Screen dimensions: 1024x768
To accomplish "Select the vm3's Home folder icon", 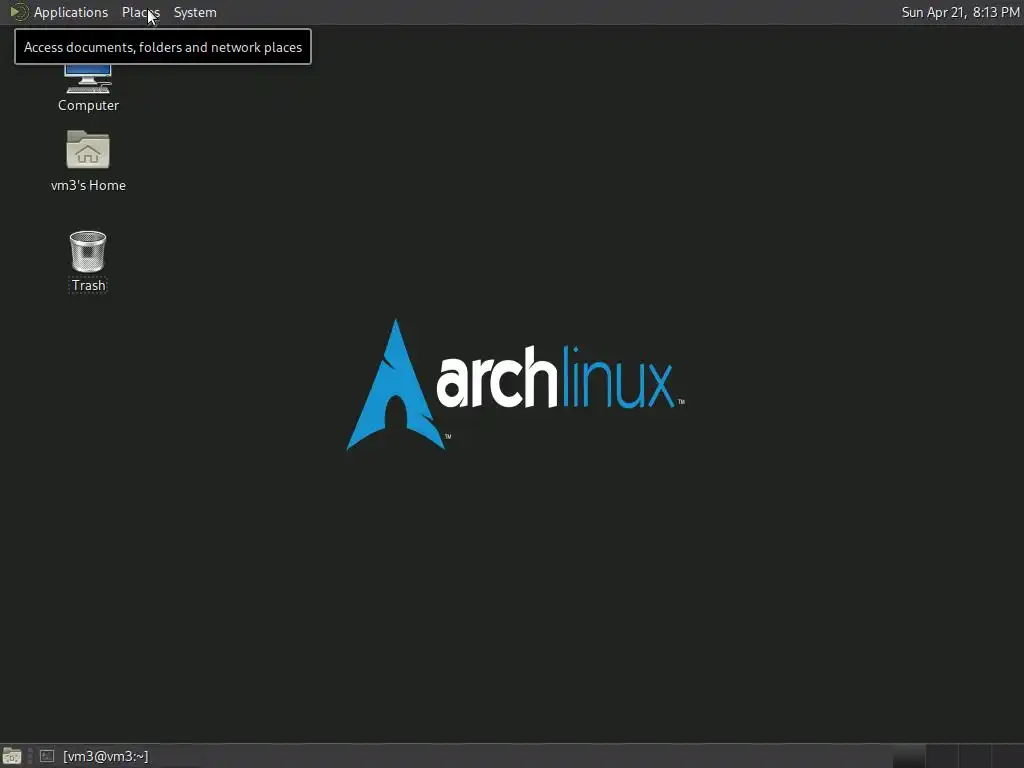I will [x=88, y=161].
